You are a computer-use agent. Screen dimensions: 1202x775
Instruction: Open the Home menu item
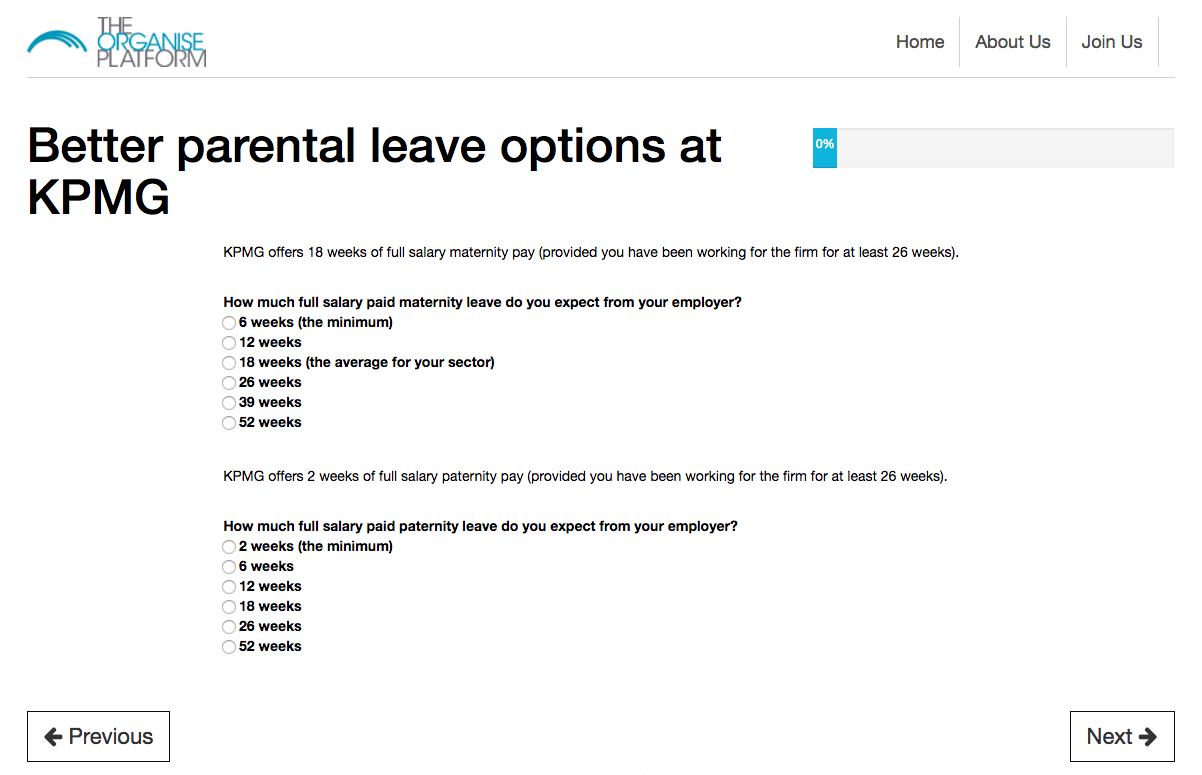pyautogui.click(x=920, y=42)
